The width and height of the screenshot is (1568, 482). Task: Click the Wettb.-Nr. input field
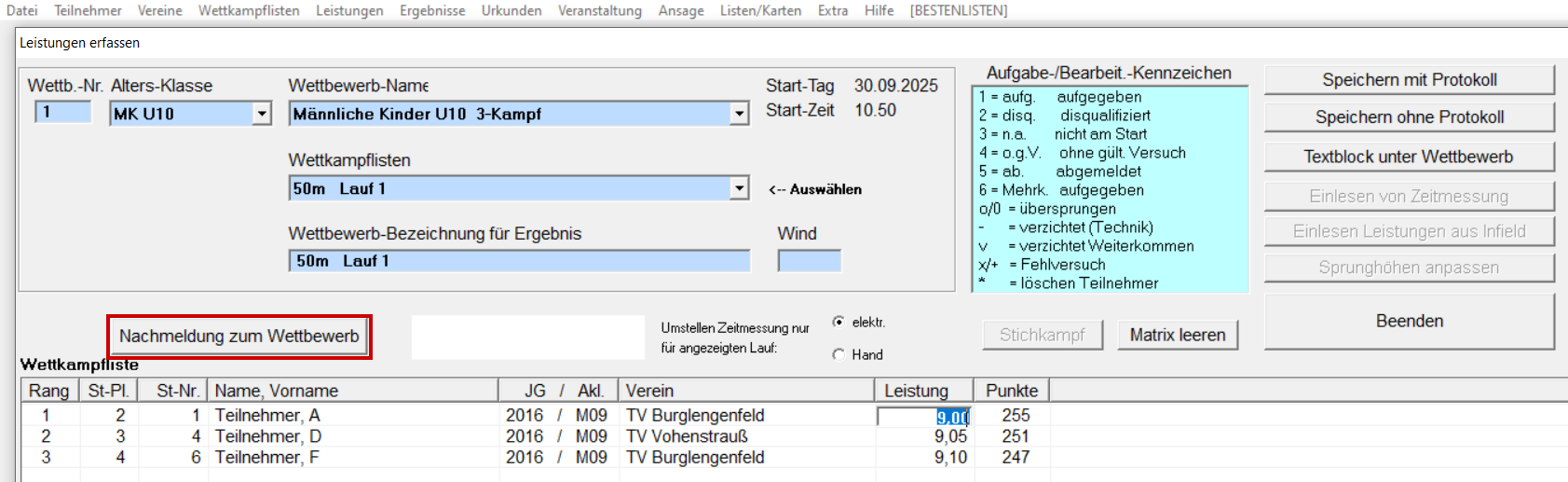point(63,113)
